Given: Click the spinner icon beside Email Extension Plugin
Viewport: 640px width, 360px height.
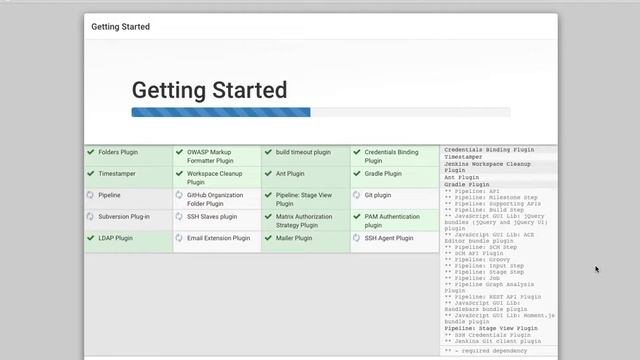Looking at the screenshot, I should click(x=179, y=238).
